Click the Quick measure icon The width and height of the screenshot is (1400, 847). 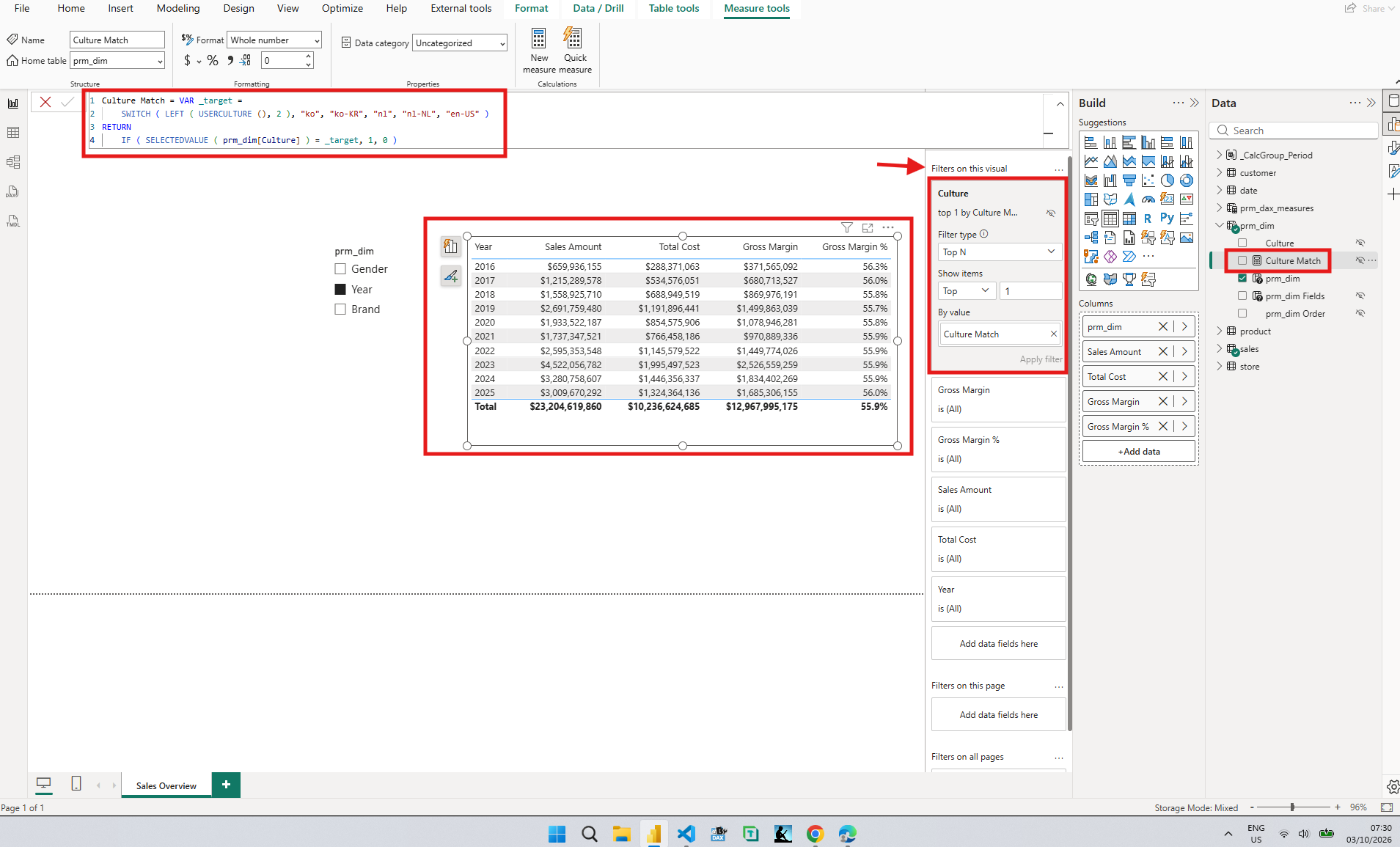[573, 37]
